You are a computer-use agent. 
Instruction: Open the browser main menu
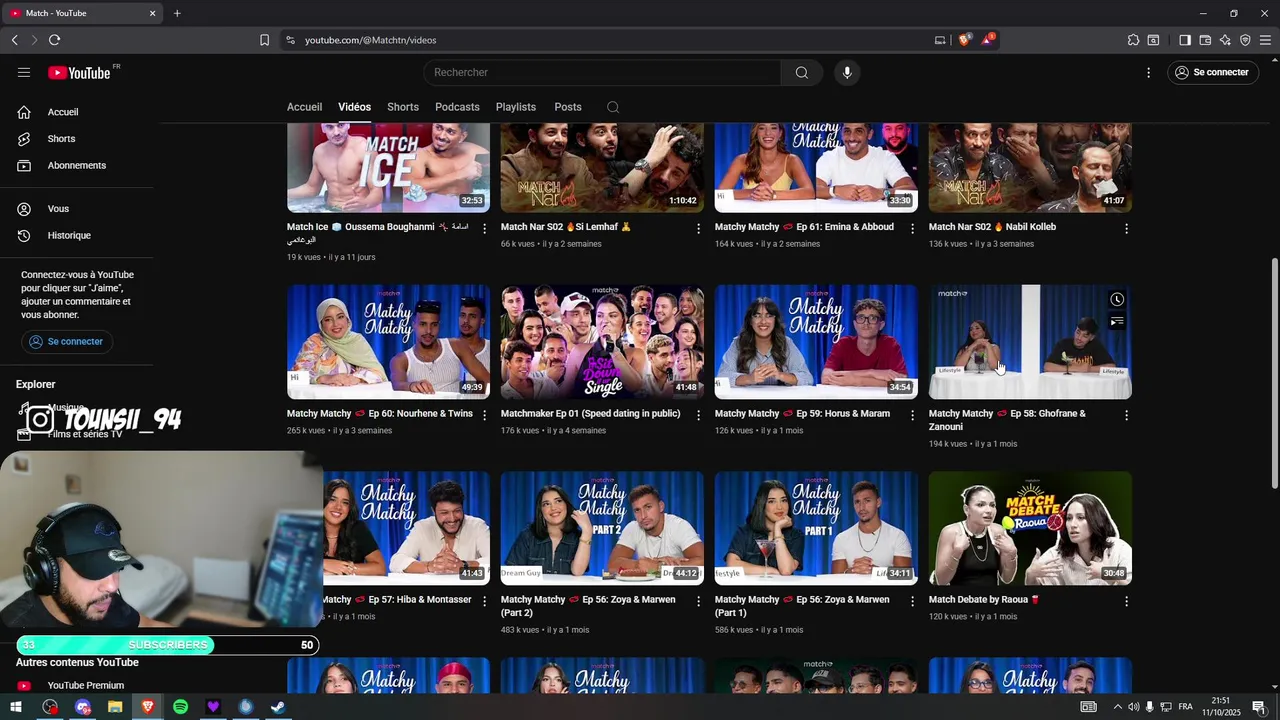1266,40
